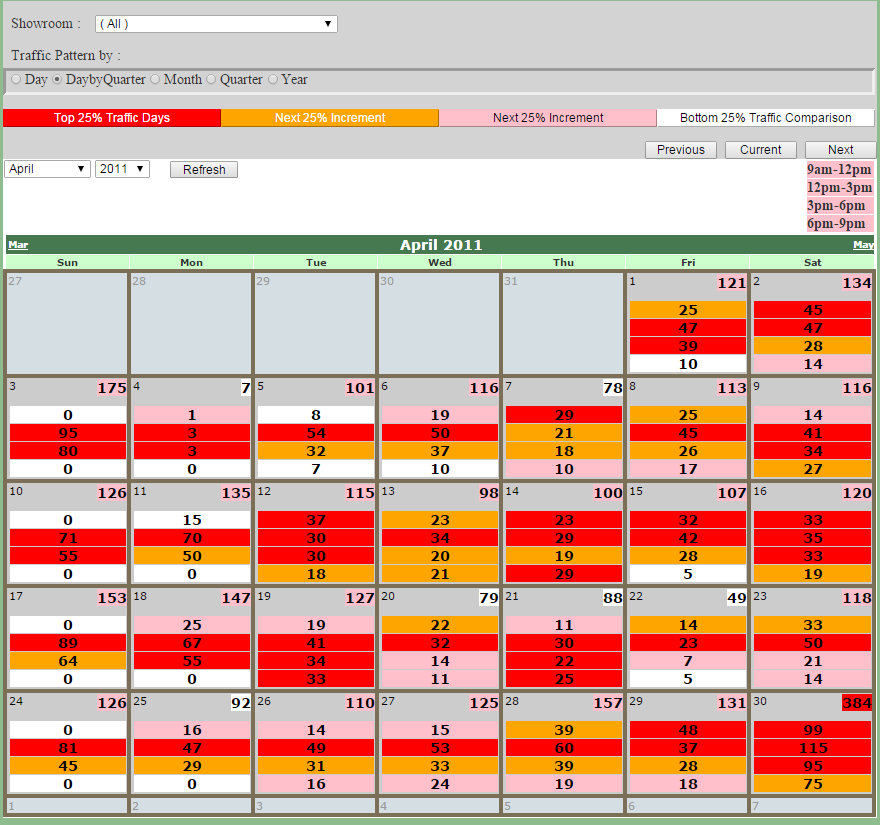Select the April 30 total of 384
Image resolution: width=880 pixels, height=825 pixels.
856,703
